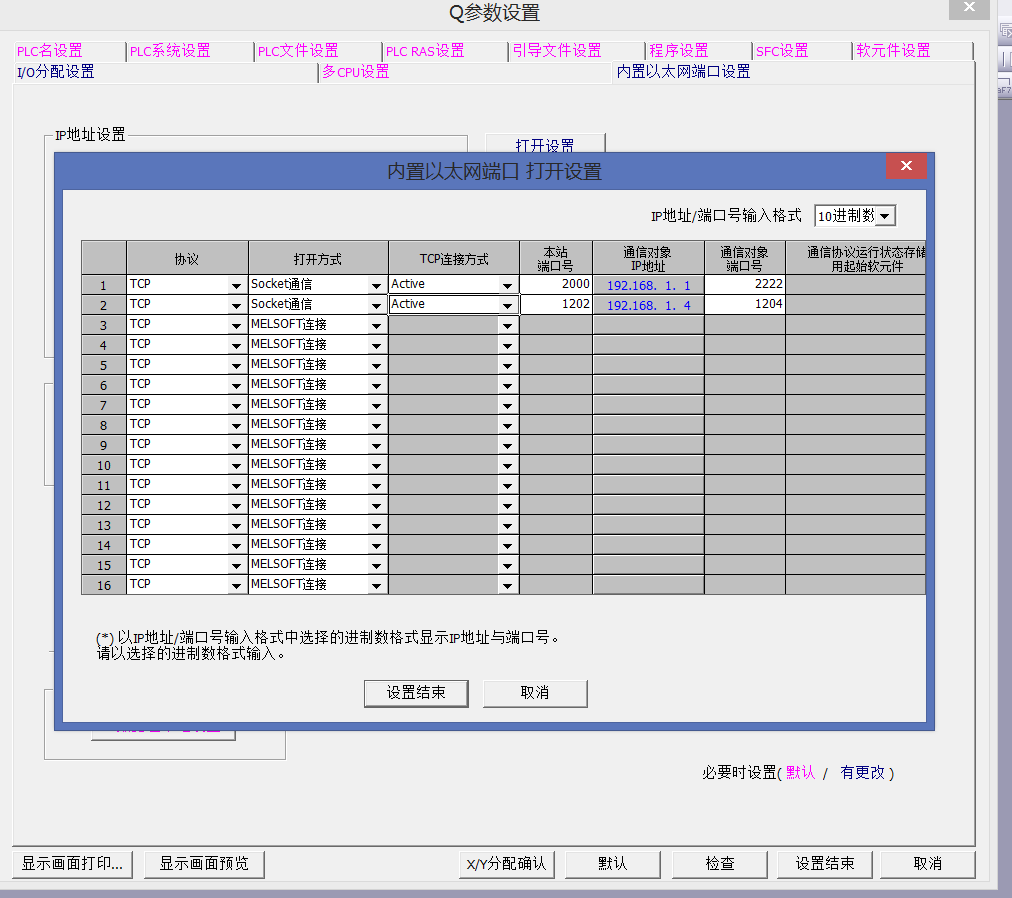Switch to PLC系统设置 tab
The width and height of the screenshot is (1012, 898).
click(170, 51)
